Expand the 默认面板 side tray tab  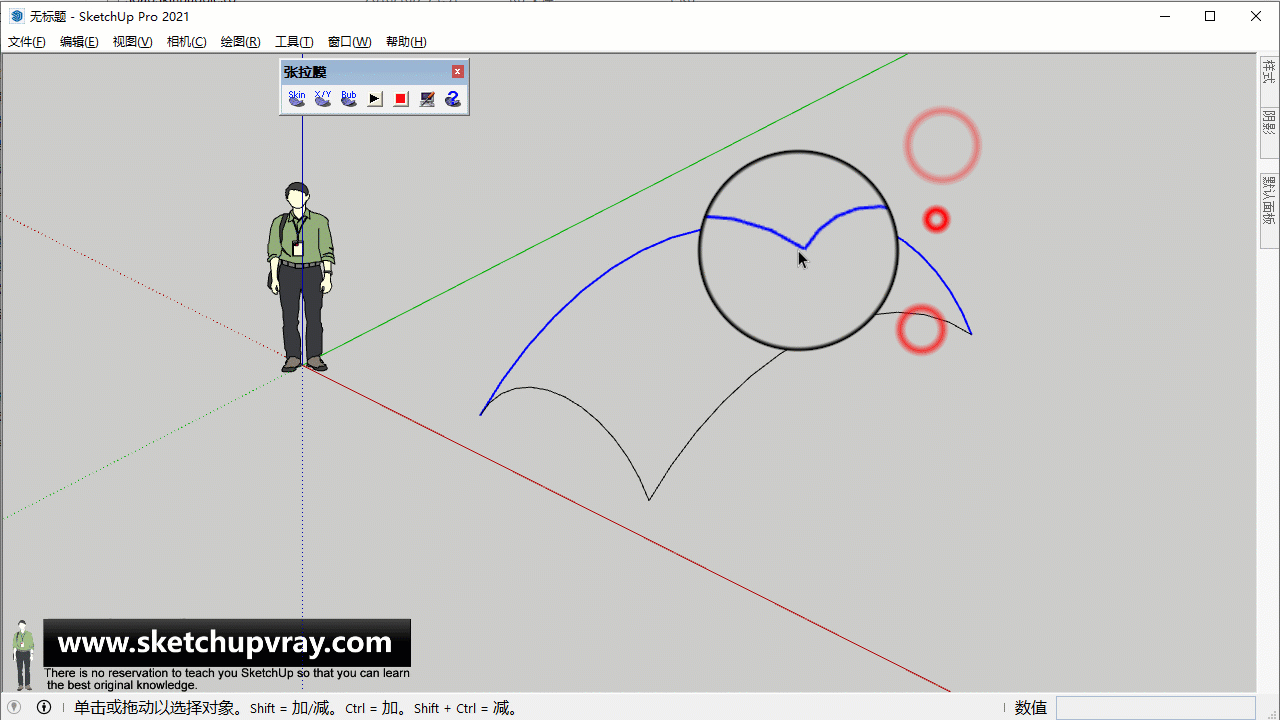[1269, 202]
